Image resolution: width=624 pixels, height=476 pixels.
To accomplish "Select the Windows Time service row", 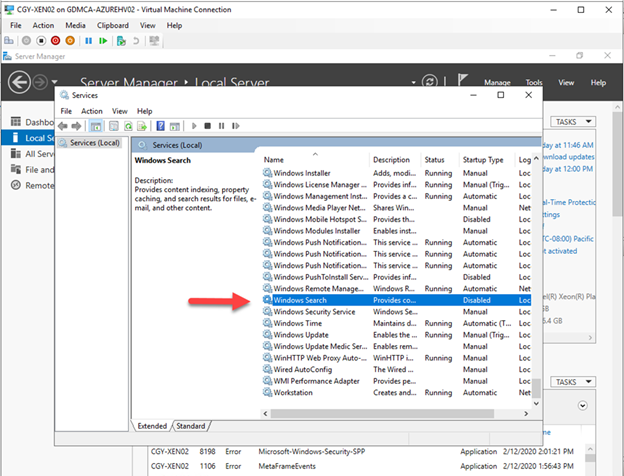I will tap(396, 323).
